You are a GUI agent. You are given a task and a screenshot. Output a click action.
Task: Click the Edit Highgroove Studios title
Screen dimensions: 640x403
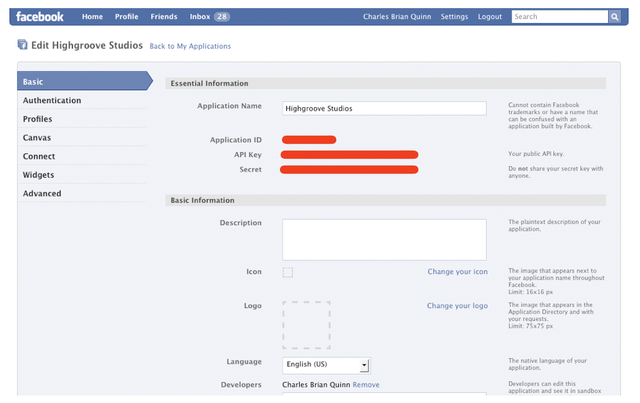pos(87,45)
